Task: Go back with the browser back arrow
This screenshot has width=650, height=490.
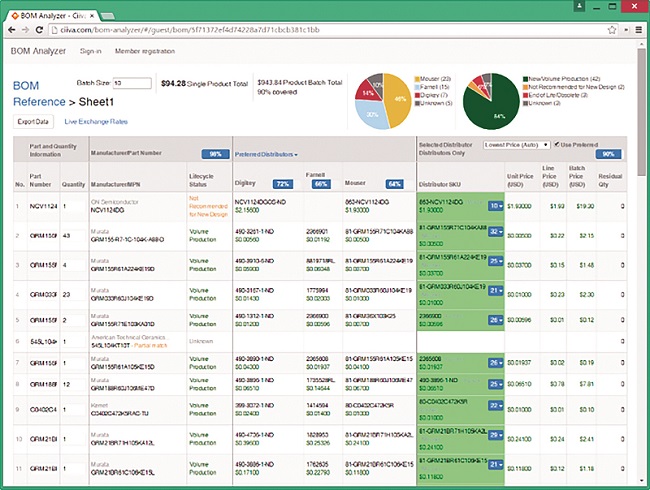Action: coord(12,30)
